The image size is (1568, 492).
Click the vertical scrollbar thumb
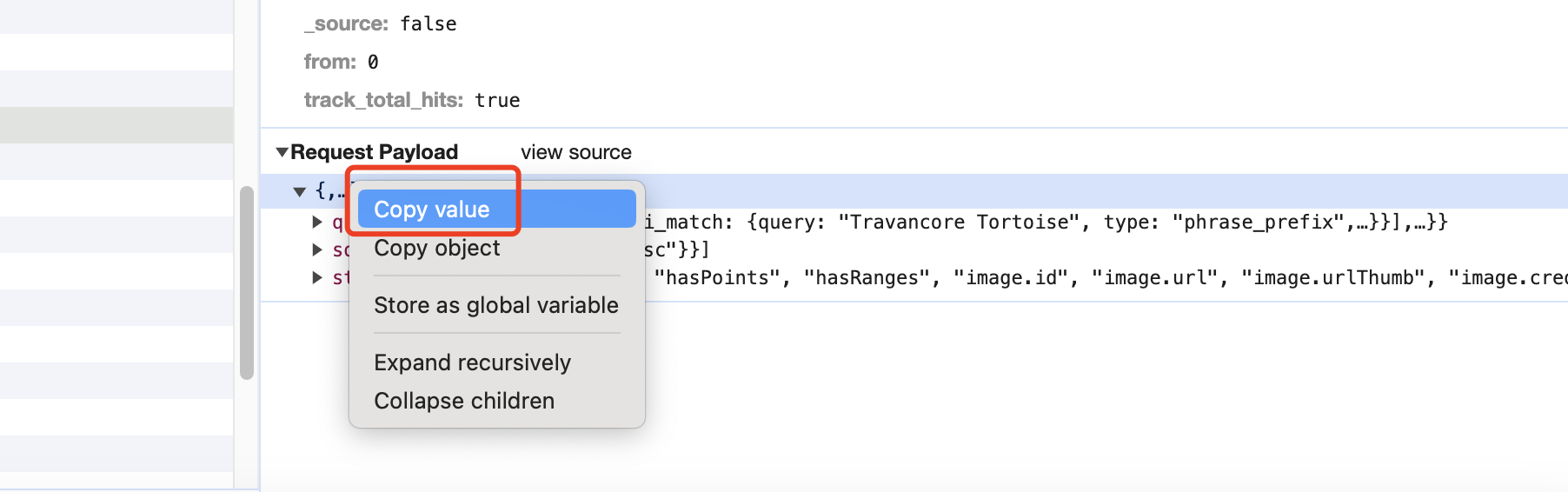click(247, 283)
